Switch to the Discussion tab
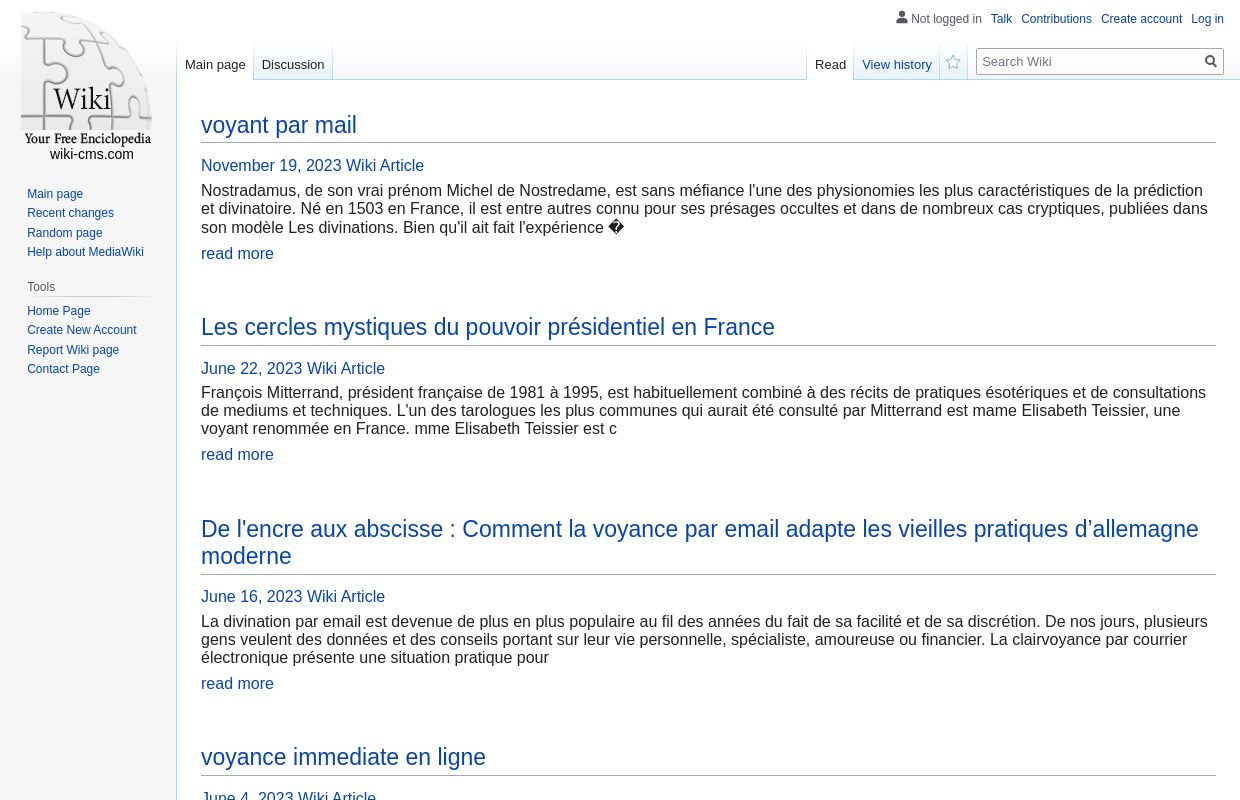Screen dimensions: 1240x800 point(292,64)
